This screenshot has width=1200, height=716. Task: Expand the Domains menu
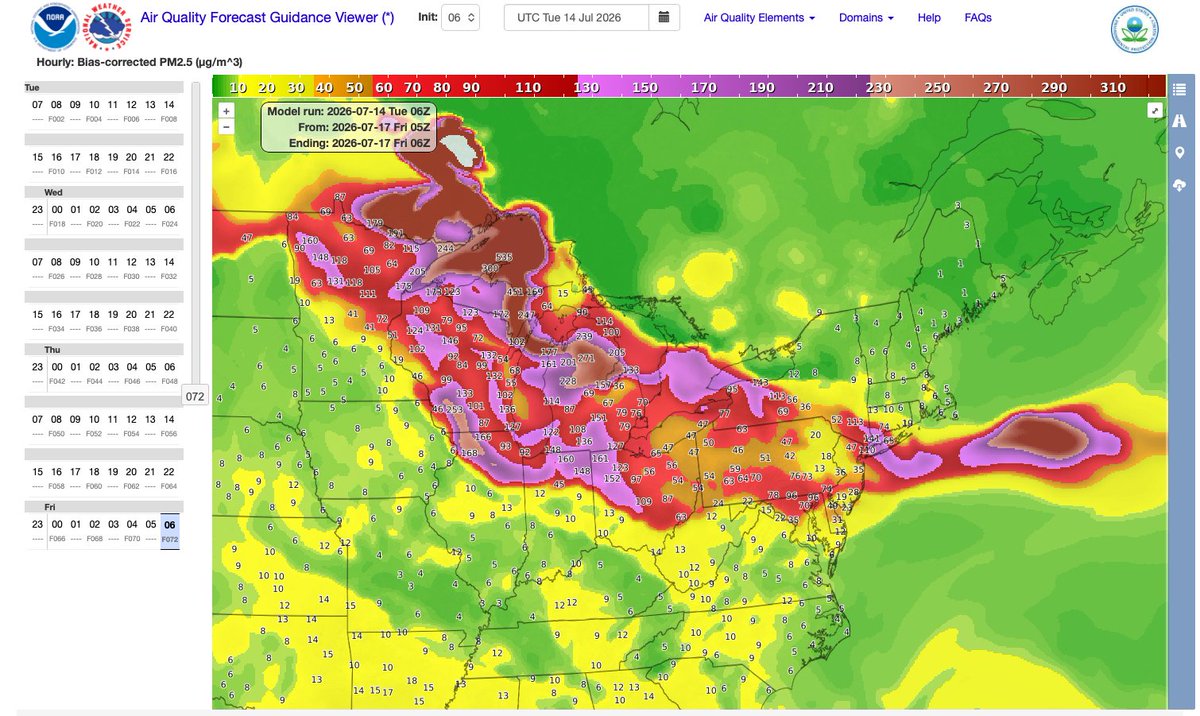pos(866,18)
